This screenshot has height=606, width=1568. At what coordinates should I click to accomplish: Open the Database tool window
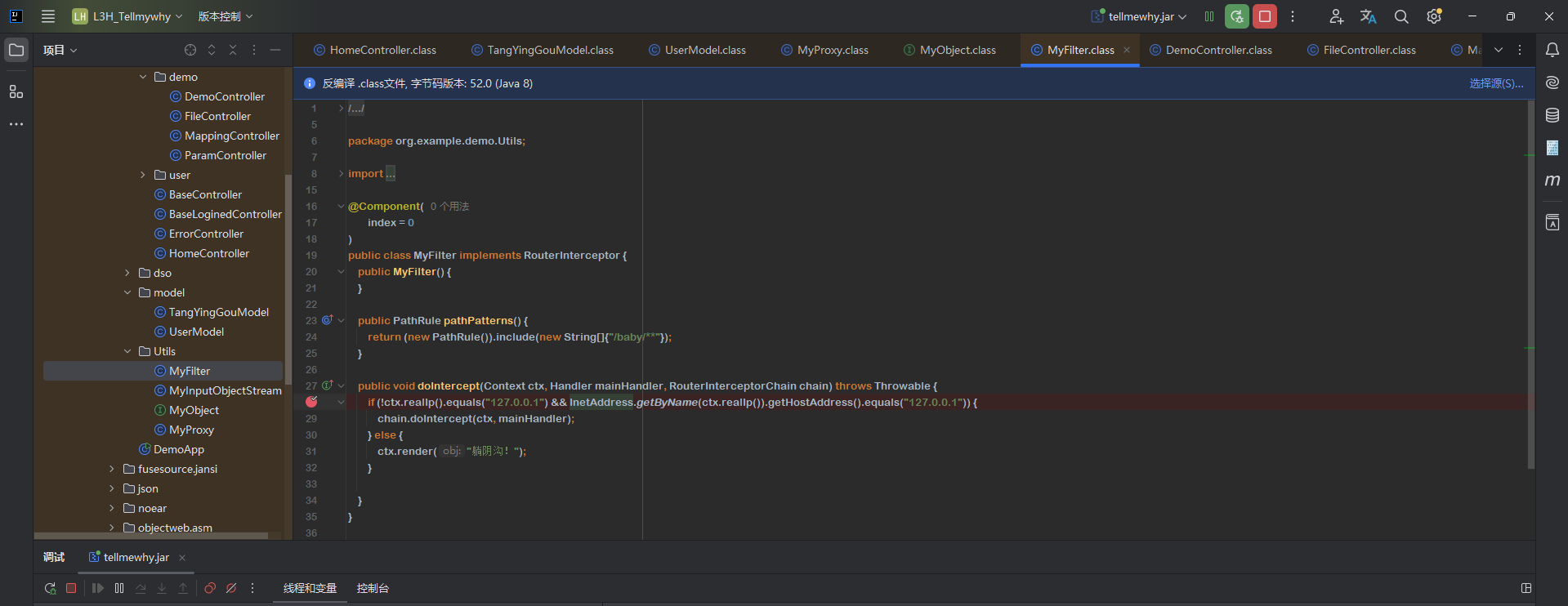coord(1552,115)
